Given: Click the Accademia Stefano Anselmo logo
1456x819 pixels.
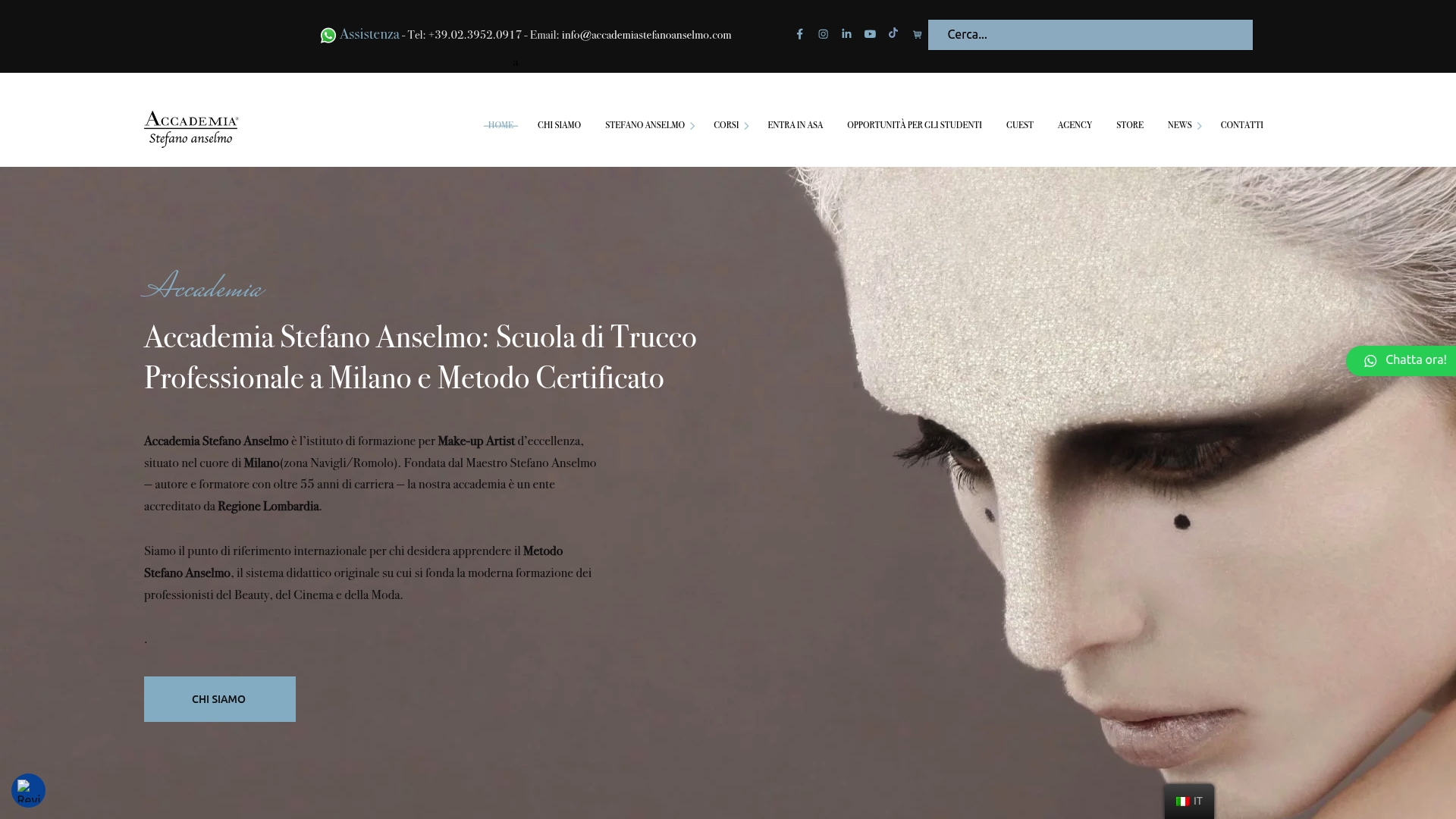Looking at the screenshot, I should pos(191,129).
